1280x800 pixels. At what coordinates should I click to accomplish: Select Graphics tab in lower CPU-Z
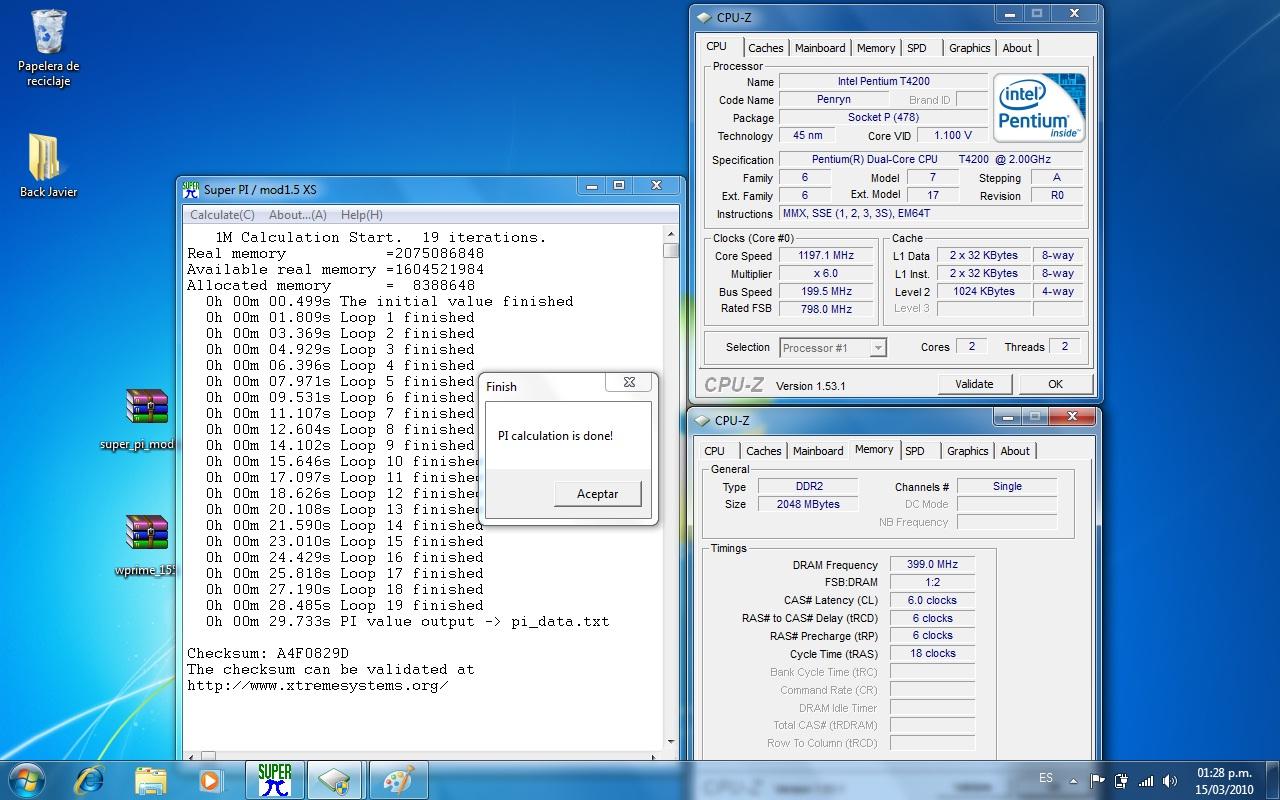(968, 451)
